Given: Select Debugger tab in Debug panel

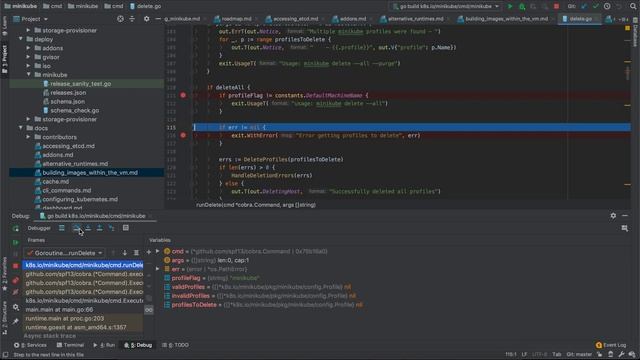Looking at the screenshot, I should pos(39,228).
